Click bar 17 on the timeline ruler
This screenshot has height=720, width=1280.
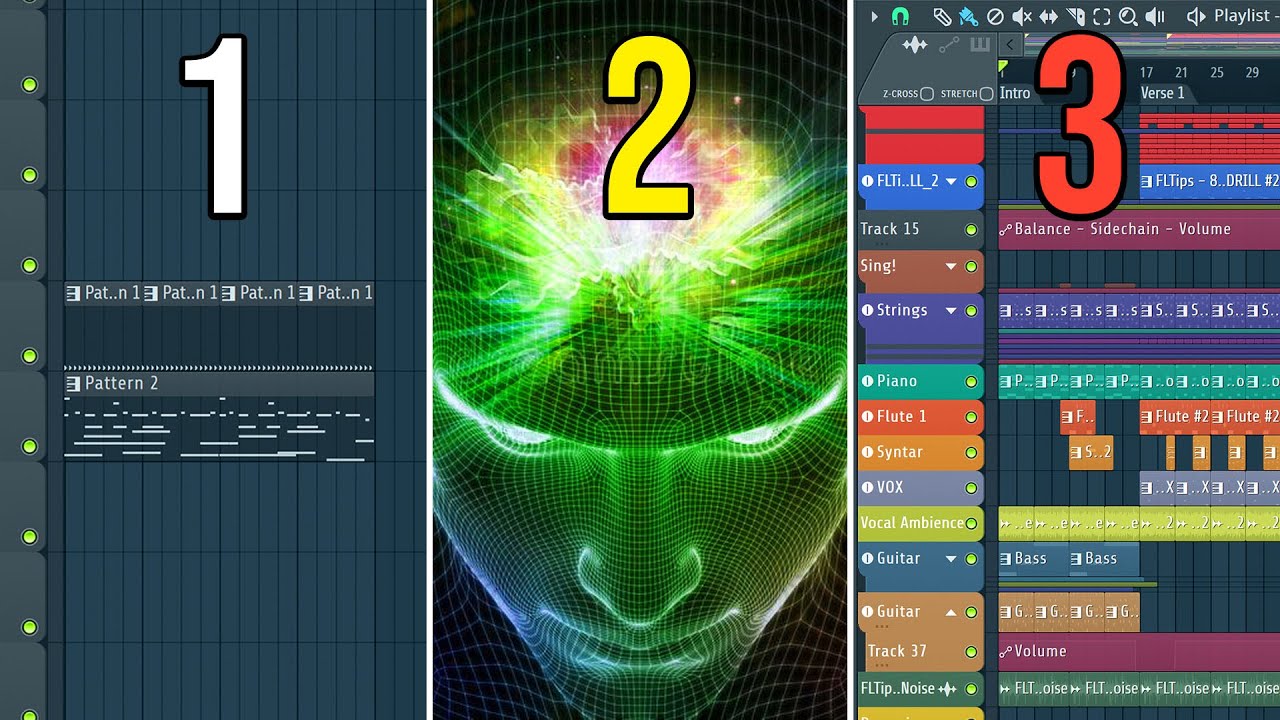[1146, 72]
